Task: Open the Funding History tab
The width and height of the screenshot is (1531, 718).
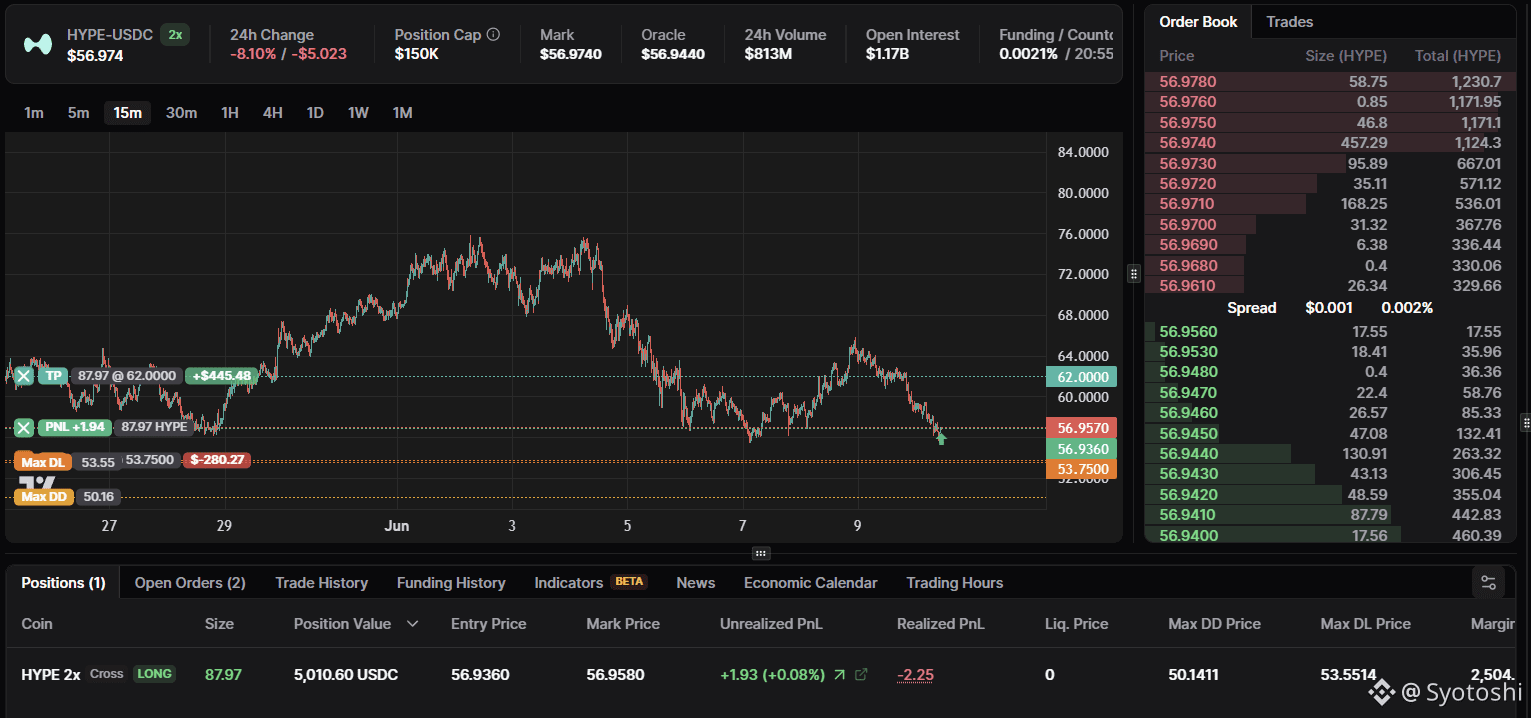Action: [451, 582]
